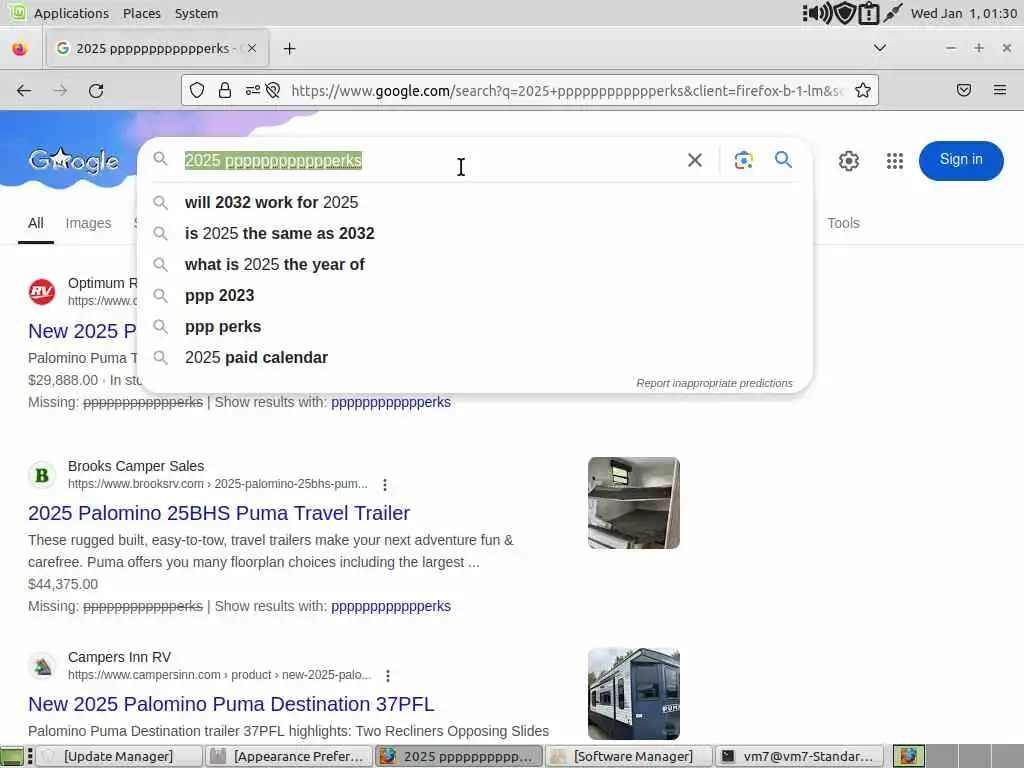Switch to the Images tab
Image resolution: width=1024 pixels, height=768 pixels.
click(88, 223)
